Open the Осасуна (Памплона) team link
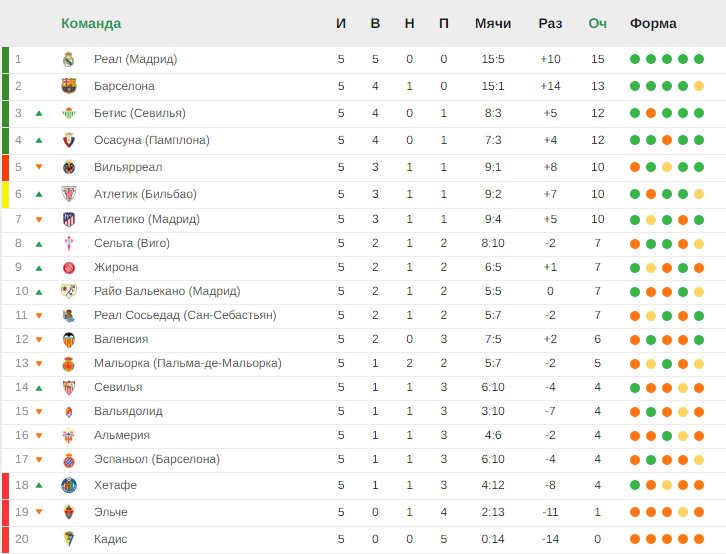 [x=151, y=140]
